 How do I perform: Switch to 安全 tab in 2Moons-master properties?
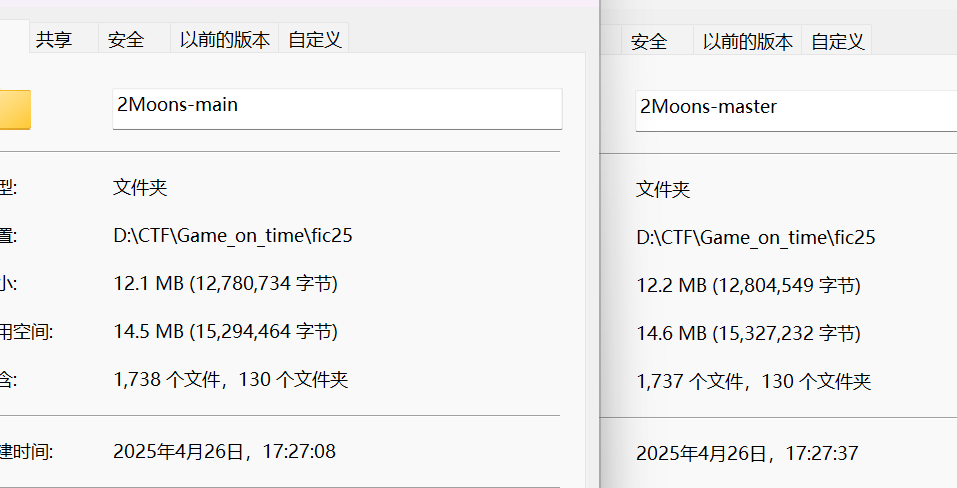649,42
